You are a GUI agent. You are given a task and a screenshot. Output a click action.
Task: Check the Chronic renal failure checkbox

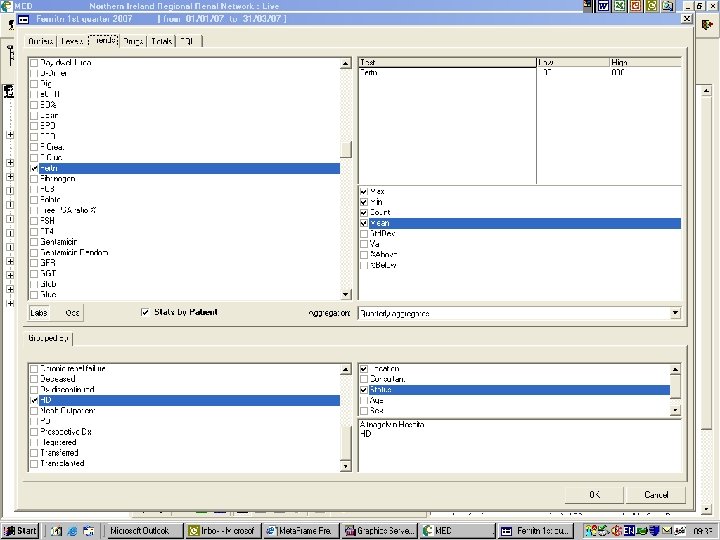coord(34,369)
